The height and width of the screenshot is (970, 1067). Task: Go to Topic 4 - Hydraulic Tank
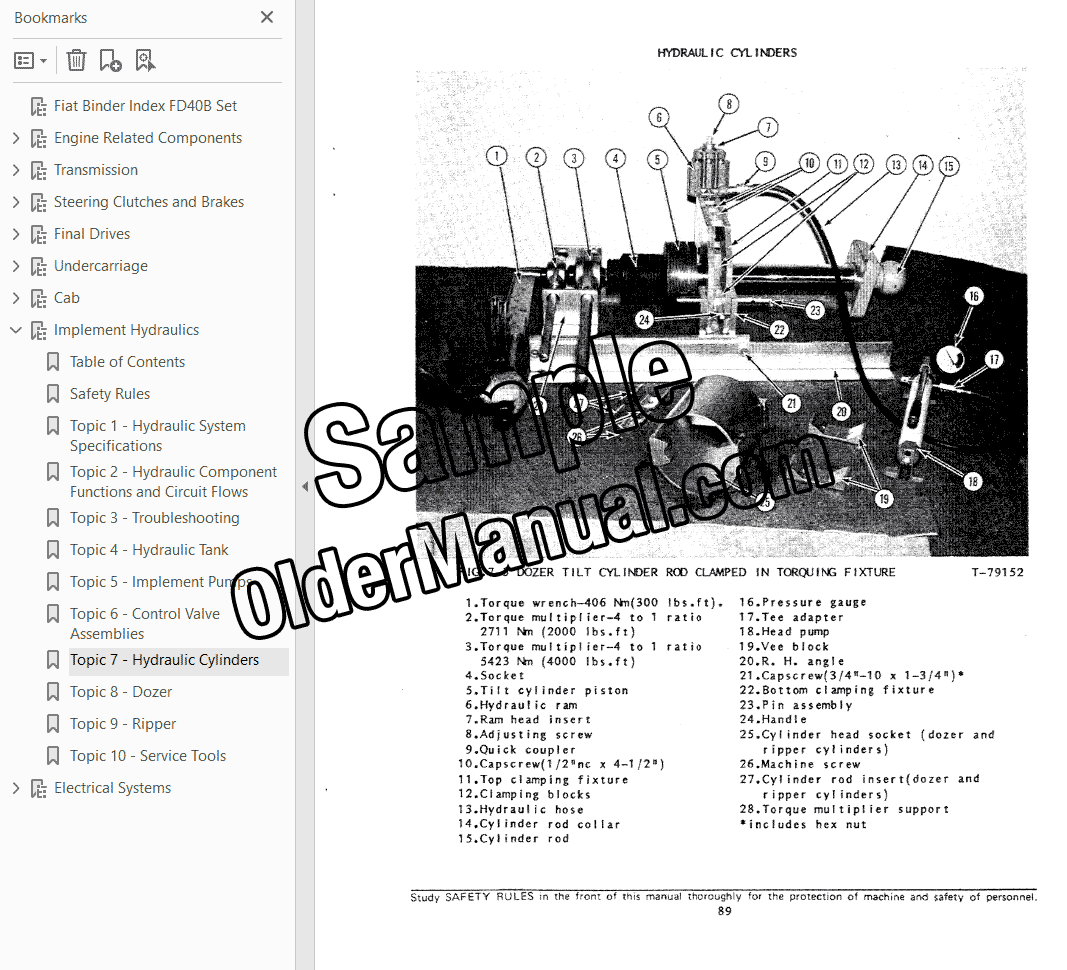coord(149,550)
